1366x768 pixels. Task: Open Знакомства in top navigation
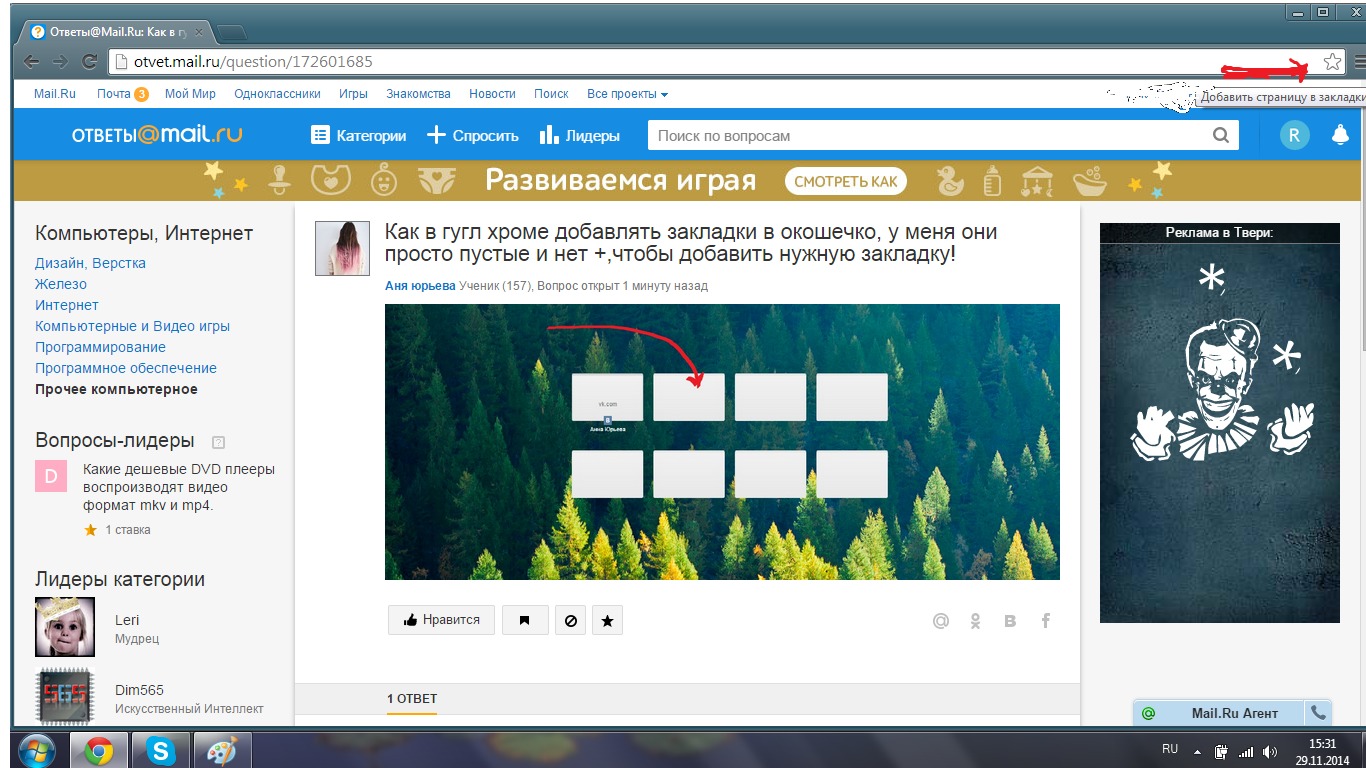418,94
